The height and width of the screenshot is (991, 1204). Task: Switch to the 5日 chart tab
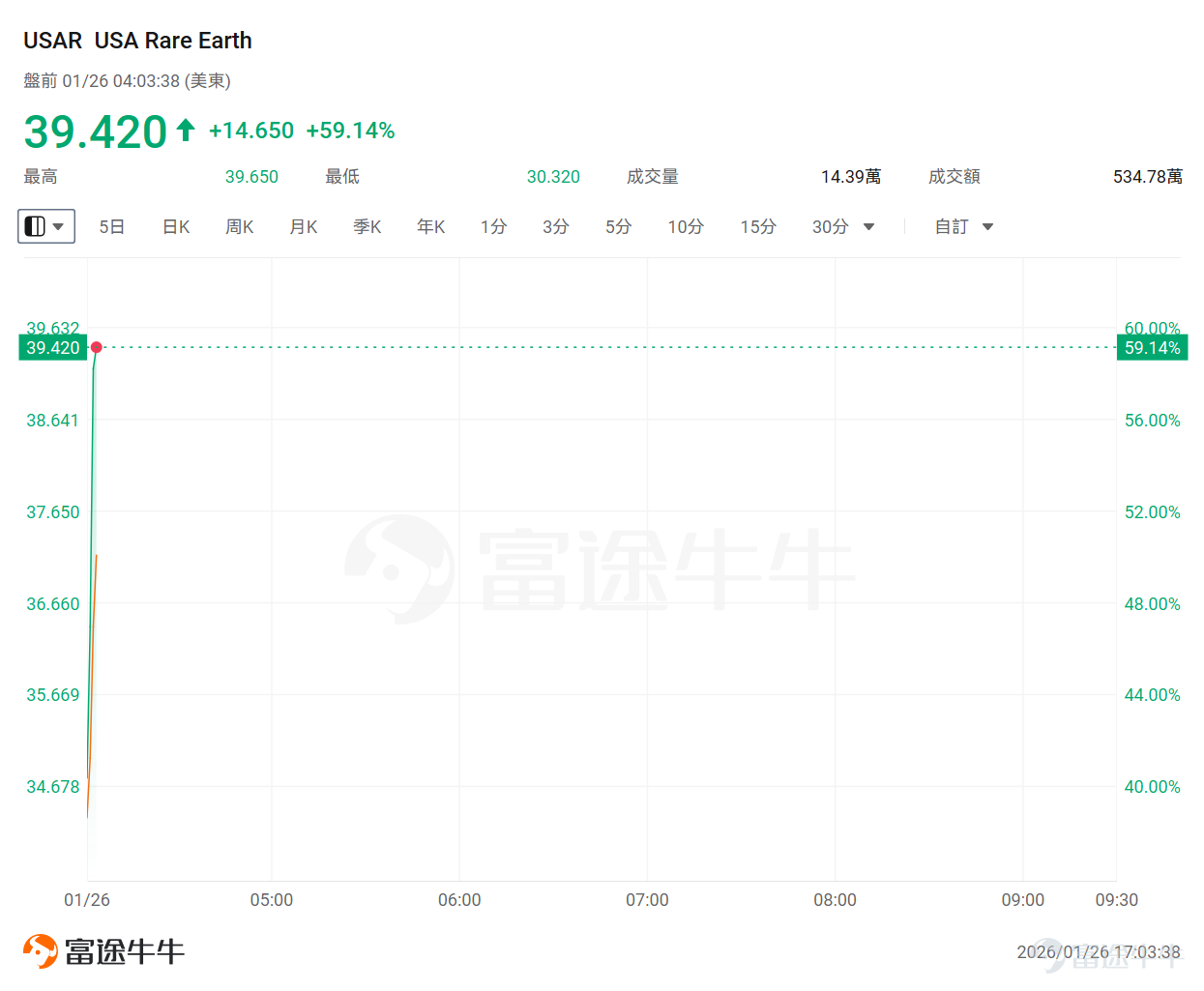[112, 226]
